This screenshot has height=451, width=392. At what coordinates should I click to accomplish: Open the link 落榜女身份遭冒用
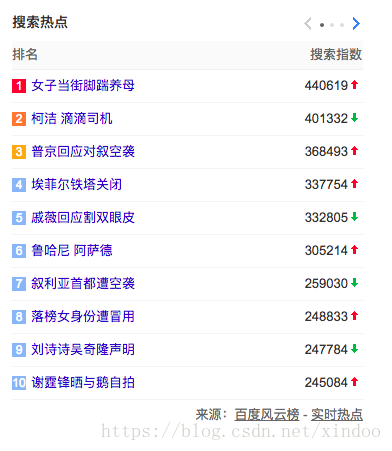point(83,317)
